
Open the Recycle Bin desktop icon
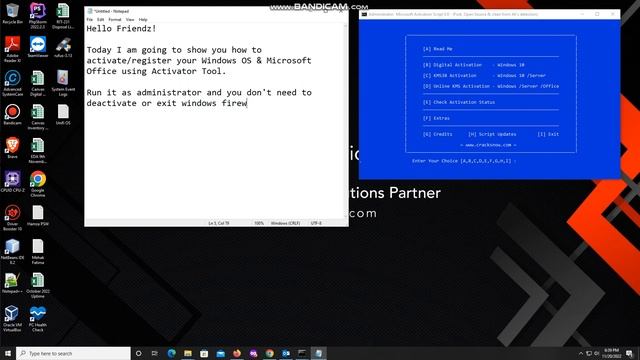pyautogui.click(x=12, y=13)
